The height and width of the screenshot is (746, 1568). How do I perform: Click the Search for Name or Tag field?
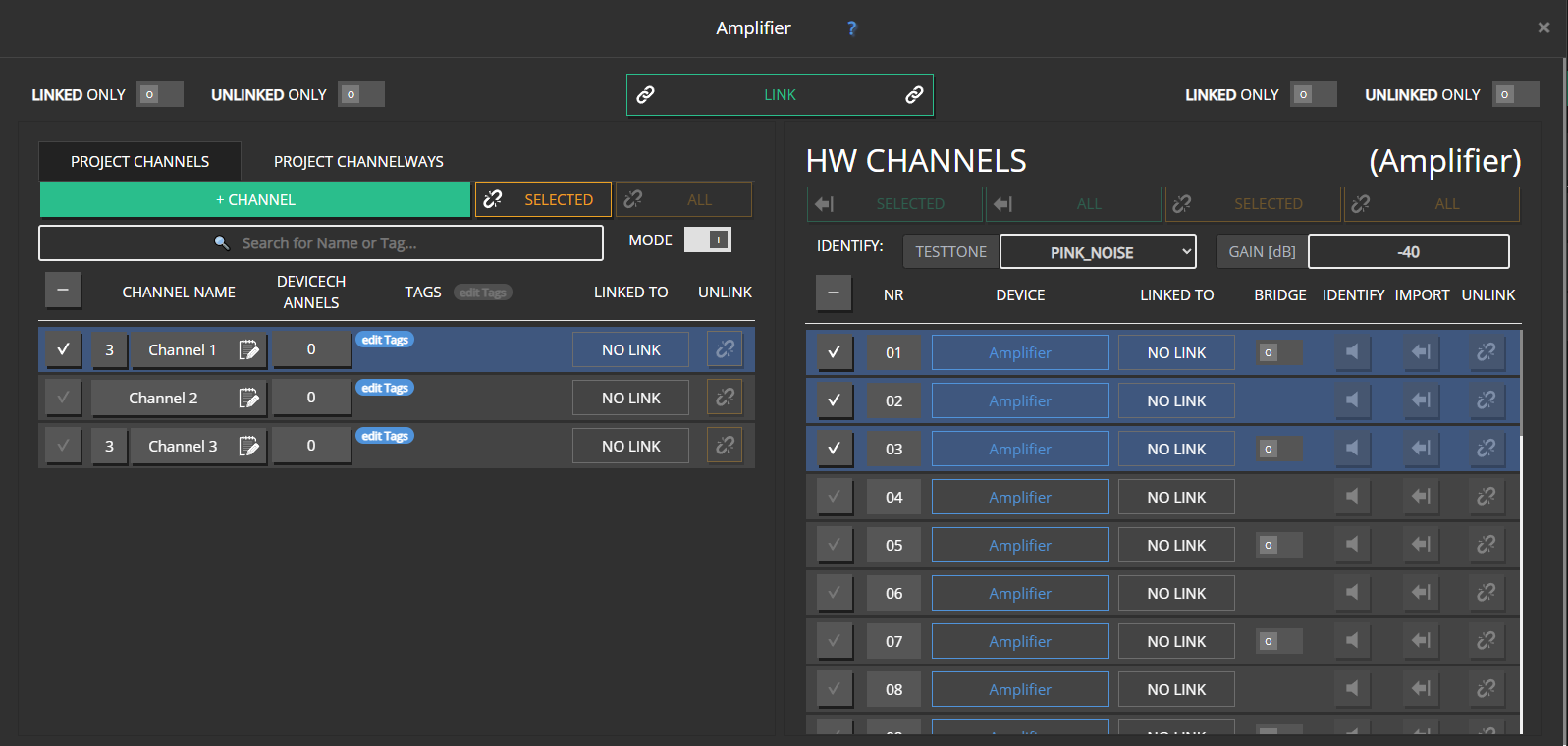coord(321,243)
